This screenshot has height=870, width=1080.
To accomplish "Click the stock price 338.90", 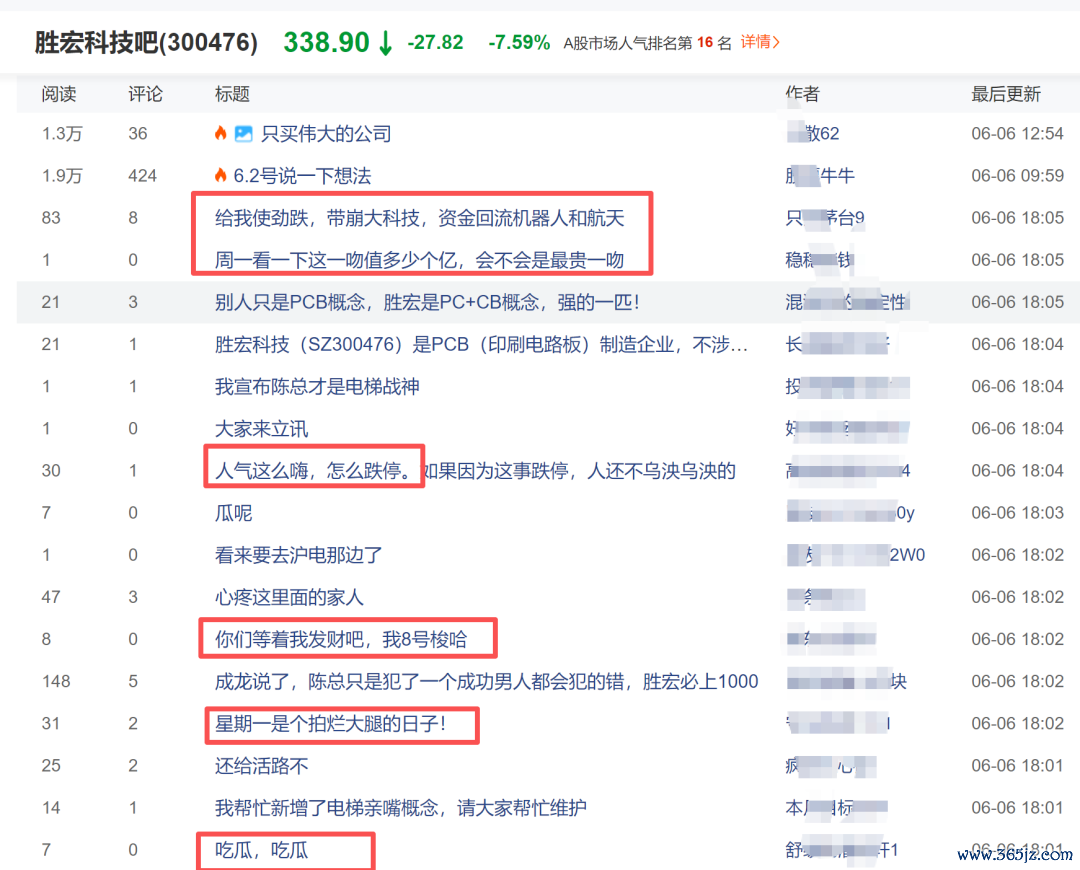I will tap(326, 43).
